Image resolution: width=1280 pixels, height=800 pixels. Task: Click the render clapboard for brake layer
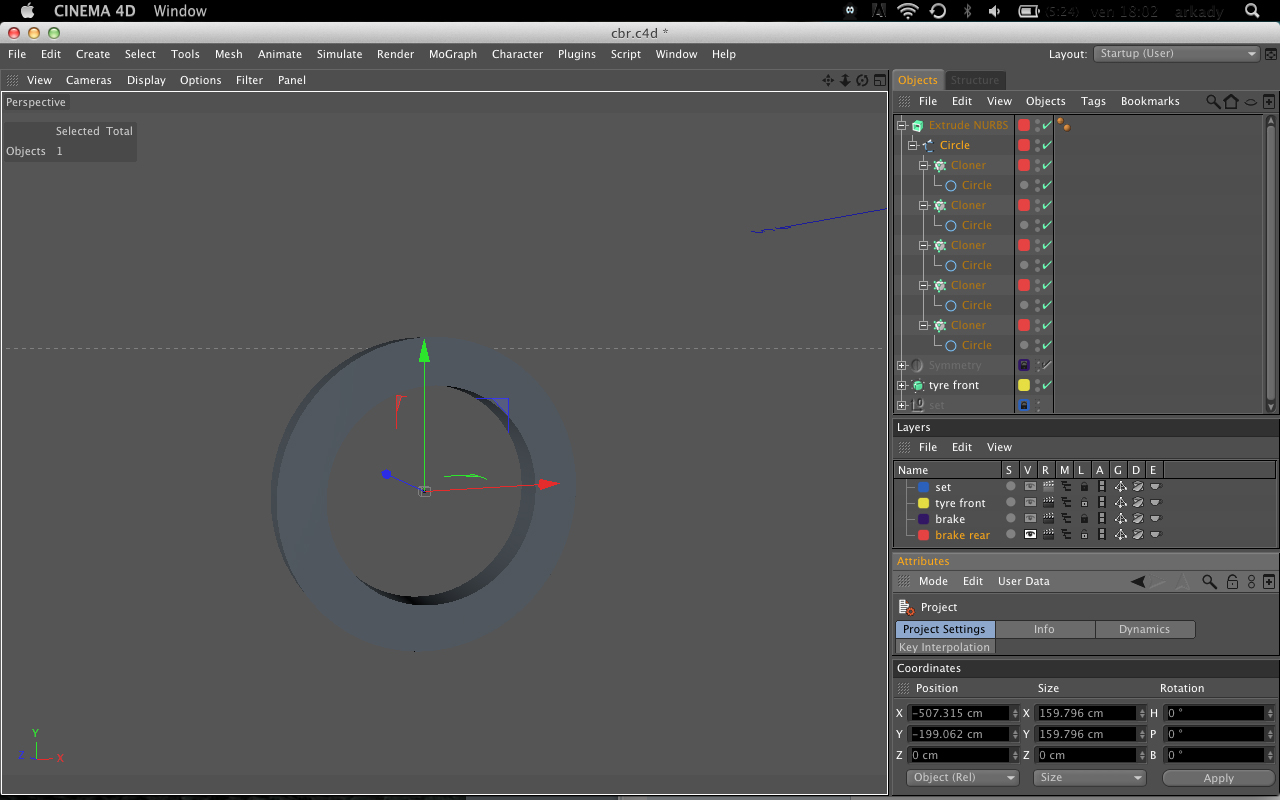[x=1048, y=519]
